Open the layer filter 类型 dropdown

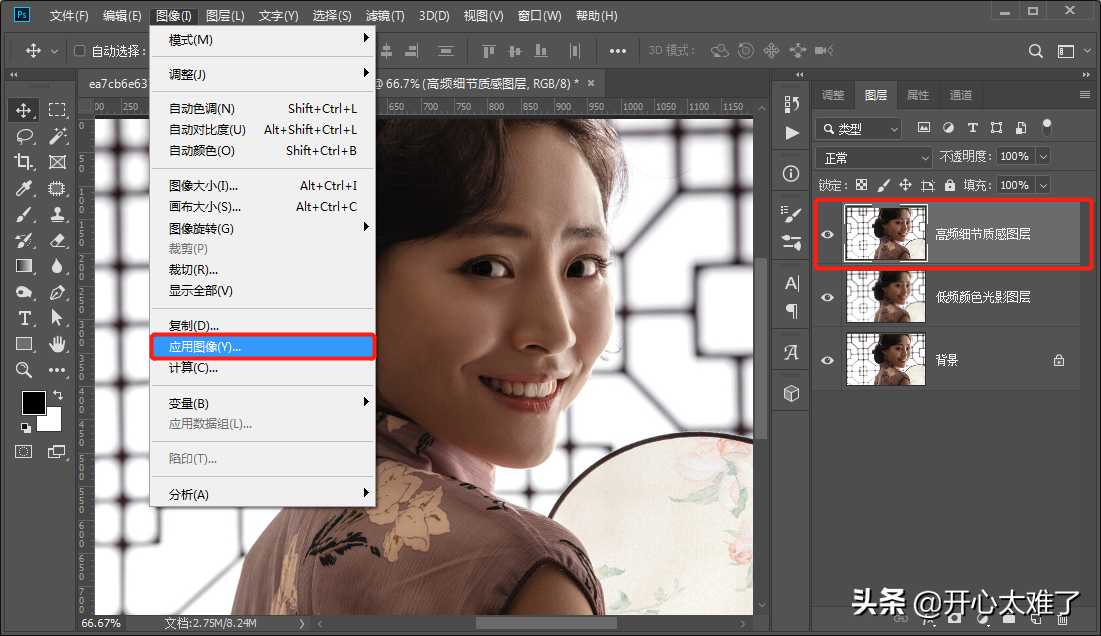click(x=858, y=129)
